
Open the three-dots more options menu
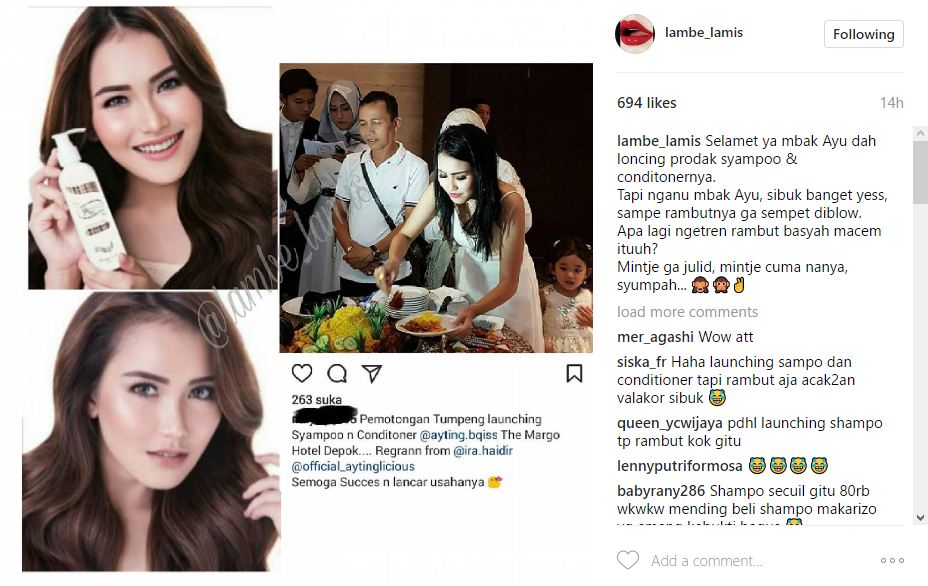pos(892,561)
